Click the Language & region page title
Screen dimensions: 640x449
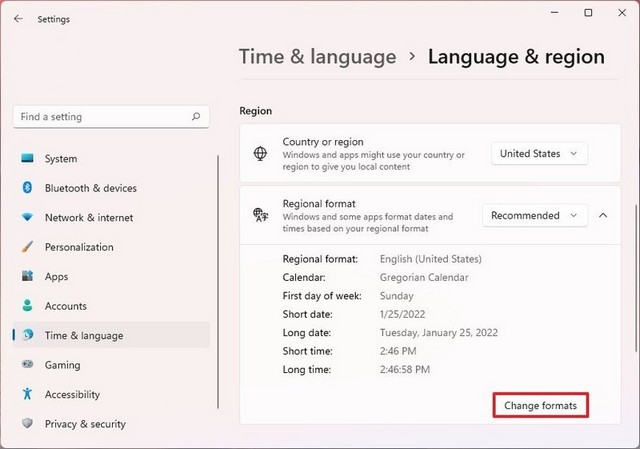[516, 56]
